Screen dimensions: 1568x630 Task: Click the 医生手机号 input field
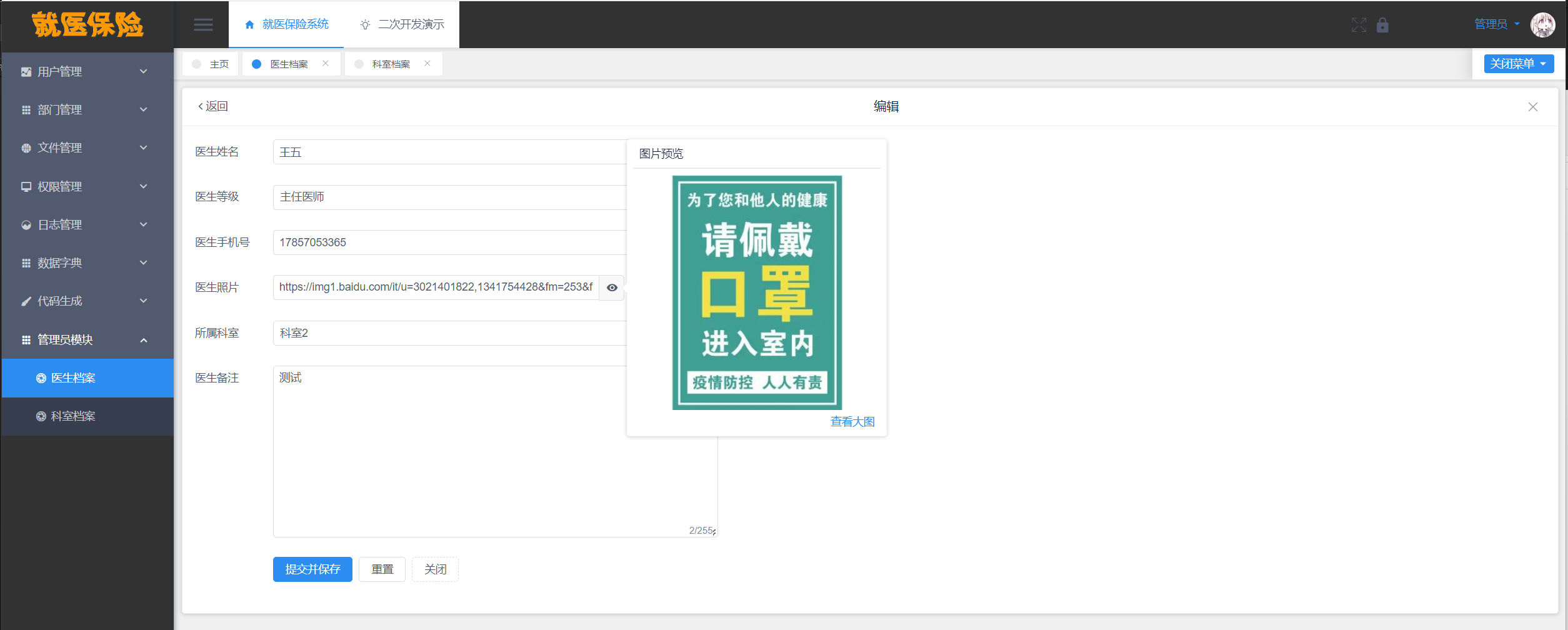coord(450,242)
